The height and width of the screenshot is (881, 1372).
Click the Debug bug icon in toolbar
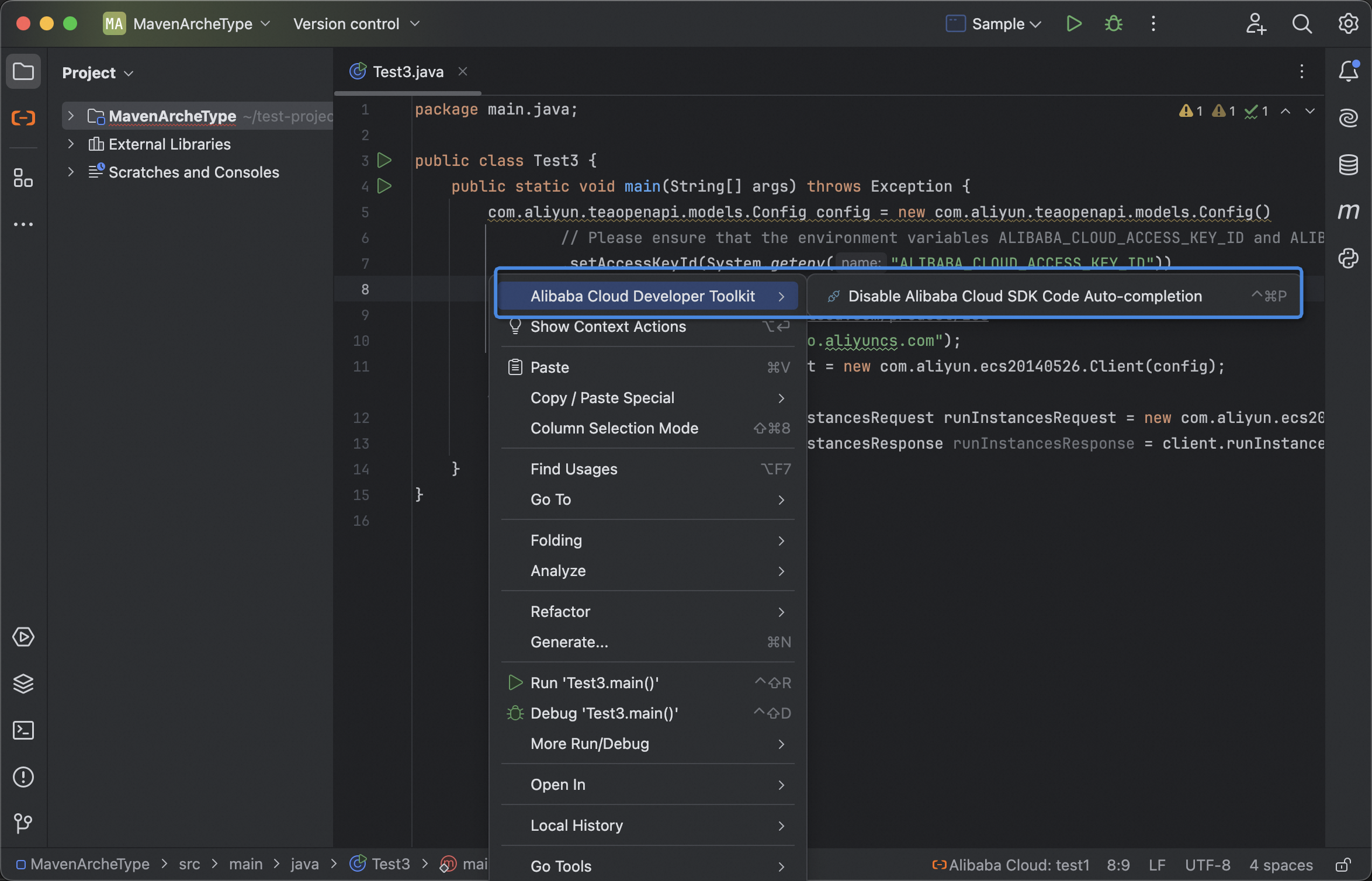[1113, 24]
